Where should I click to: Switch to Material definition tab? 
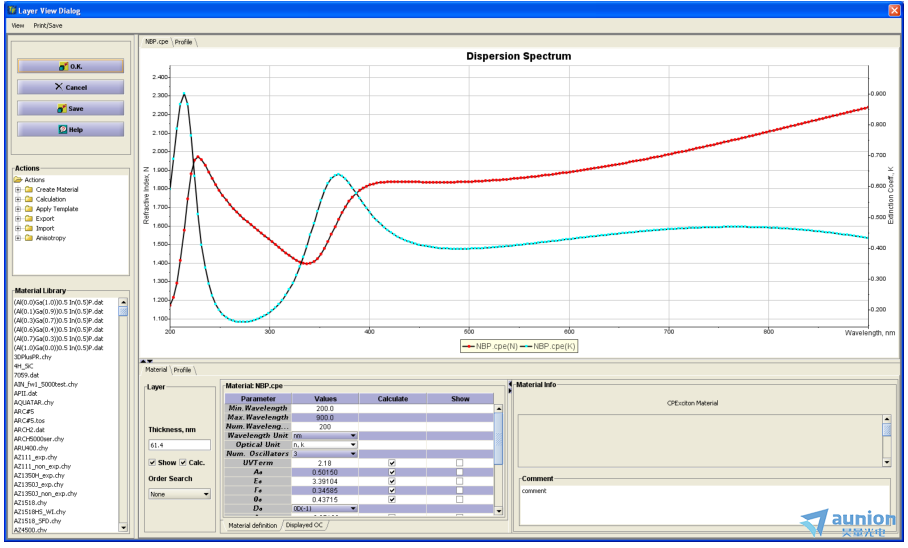pyautogui.click(x=252, y=525)
